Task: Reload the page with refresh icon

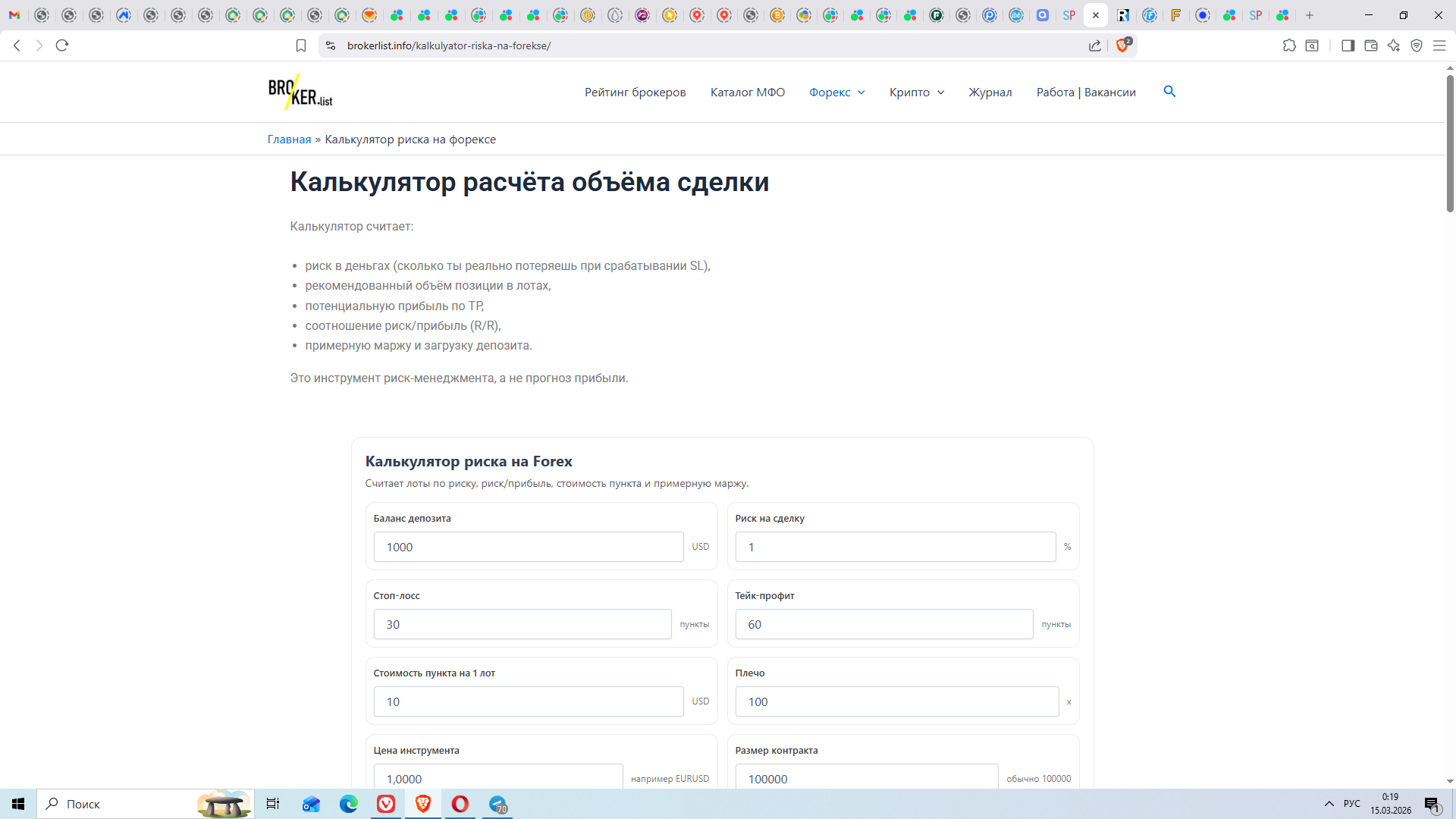Action: pos(62,45)
